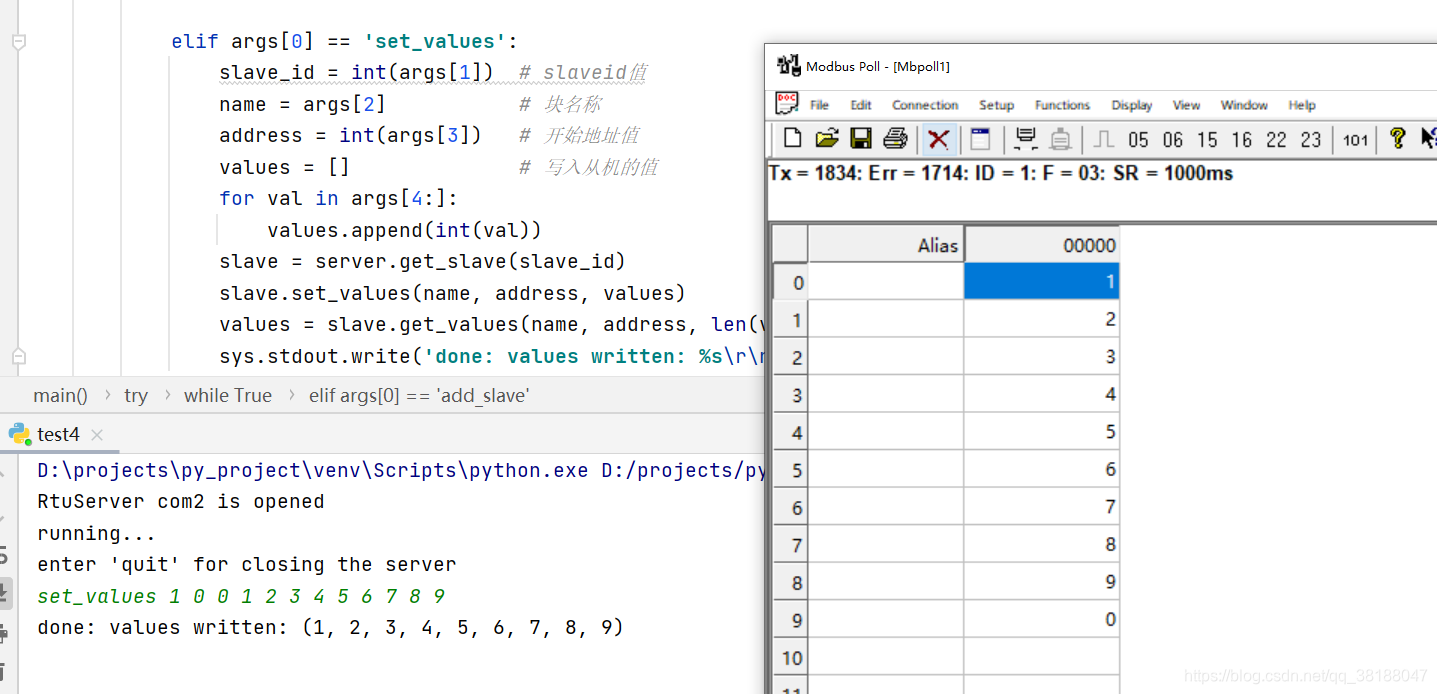Open the Connection menu
This screenshot has width=1437, height=694.
pos(925,105)
